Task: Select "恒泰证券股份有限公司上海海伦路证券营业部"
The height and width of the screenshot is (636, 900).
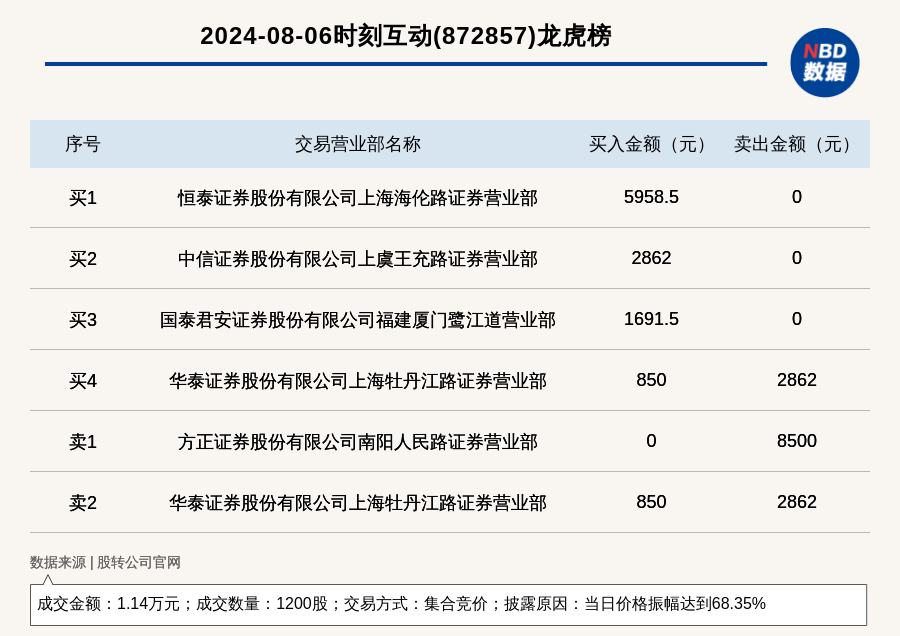Action: point(358,198)
